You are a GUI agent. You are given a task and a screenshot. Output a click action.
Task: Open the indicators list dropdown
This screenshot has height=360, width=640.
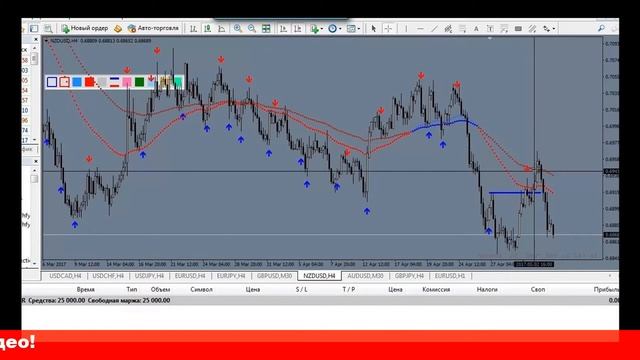click(316, 29)
